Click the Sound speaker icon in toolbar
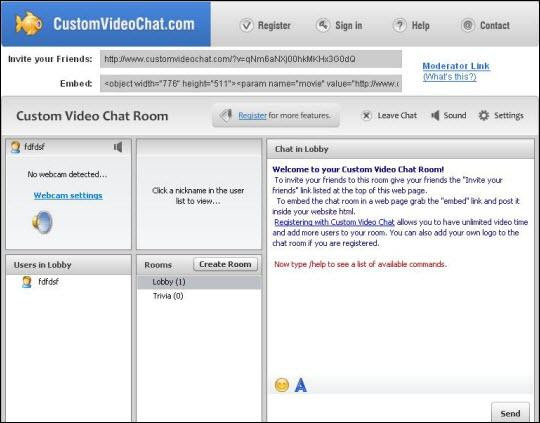 pyautogui.click(x=435, y=115)
